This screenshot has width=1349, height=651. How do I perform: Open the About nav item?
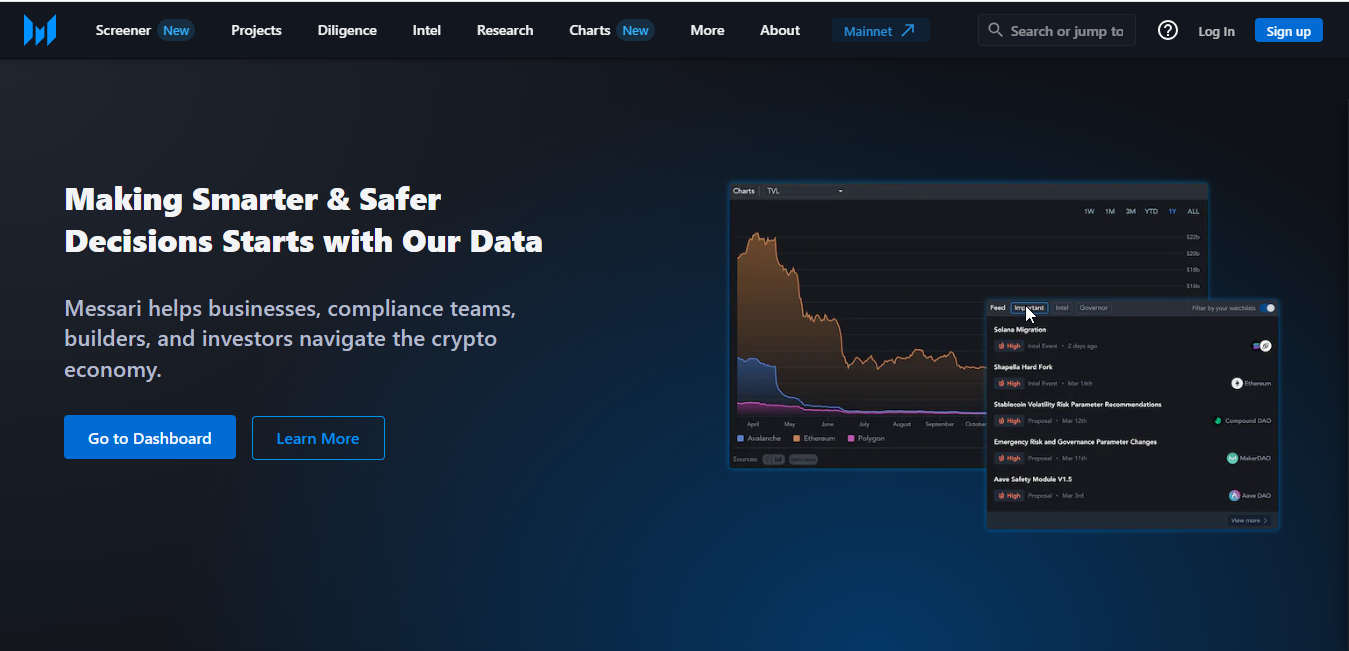780,30
